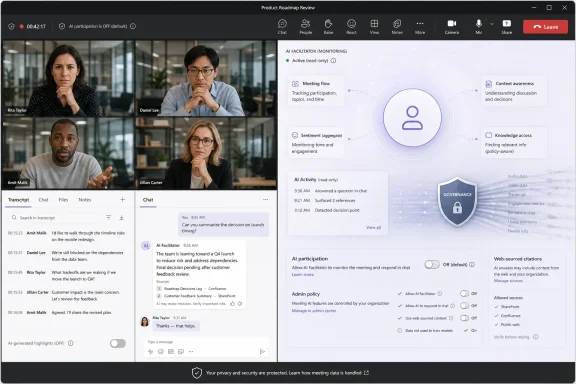Click info icon next to Active (read-only)

333,61
